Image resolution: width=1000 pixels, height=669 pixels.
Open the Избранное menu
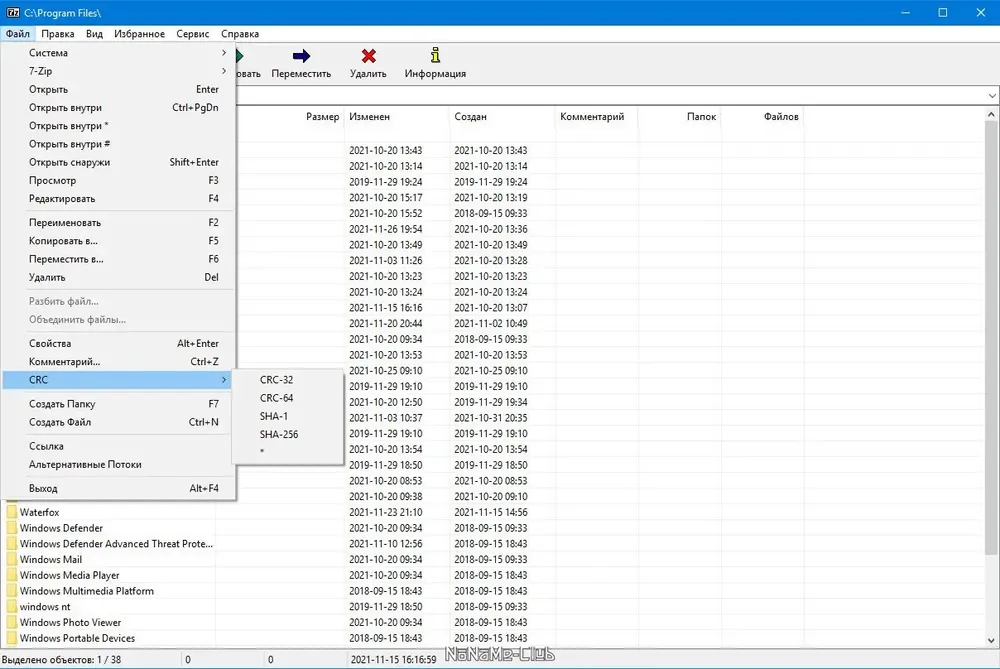coord(139,34)
